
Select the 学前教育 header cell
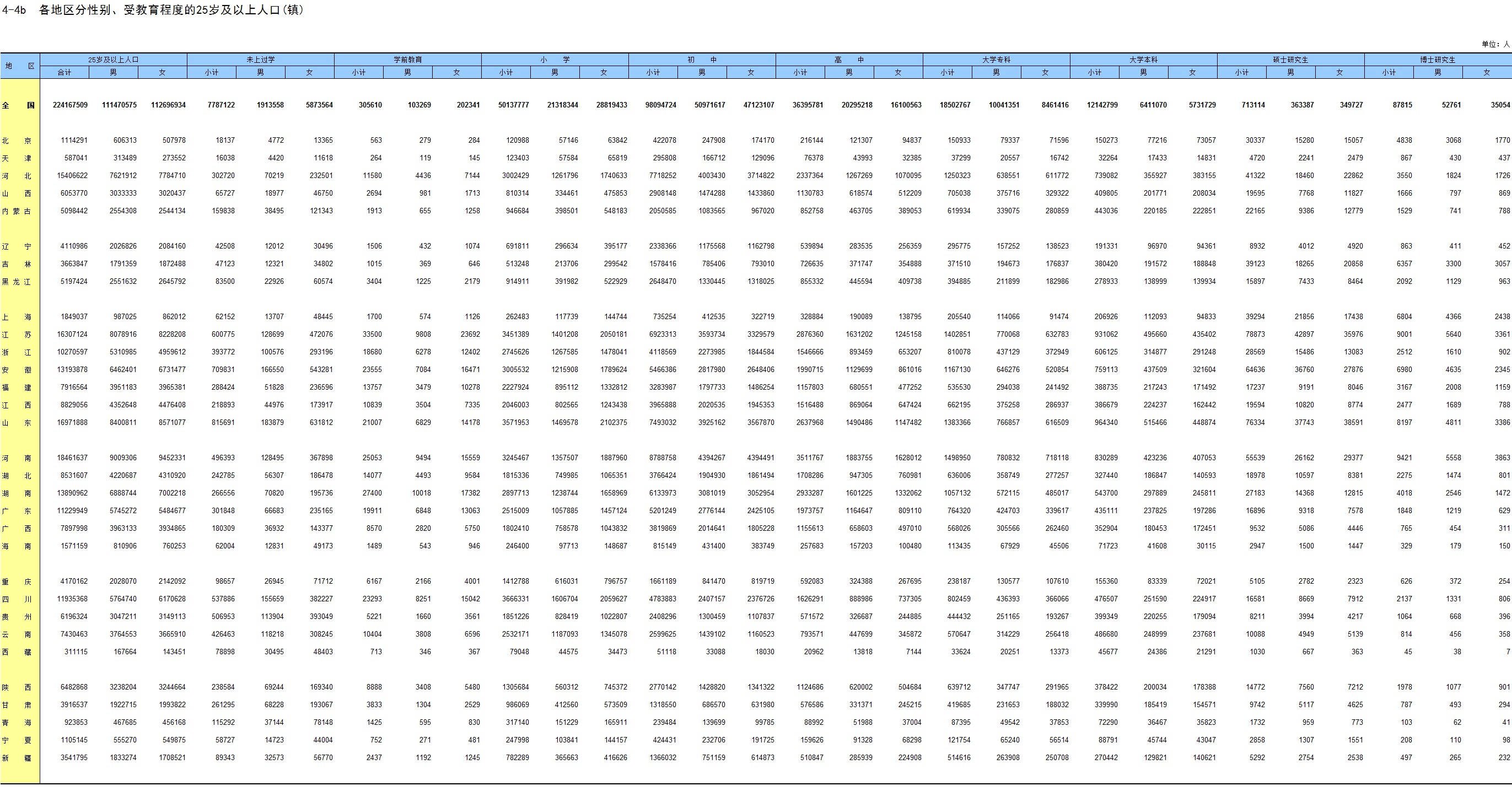pos(407,60)
